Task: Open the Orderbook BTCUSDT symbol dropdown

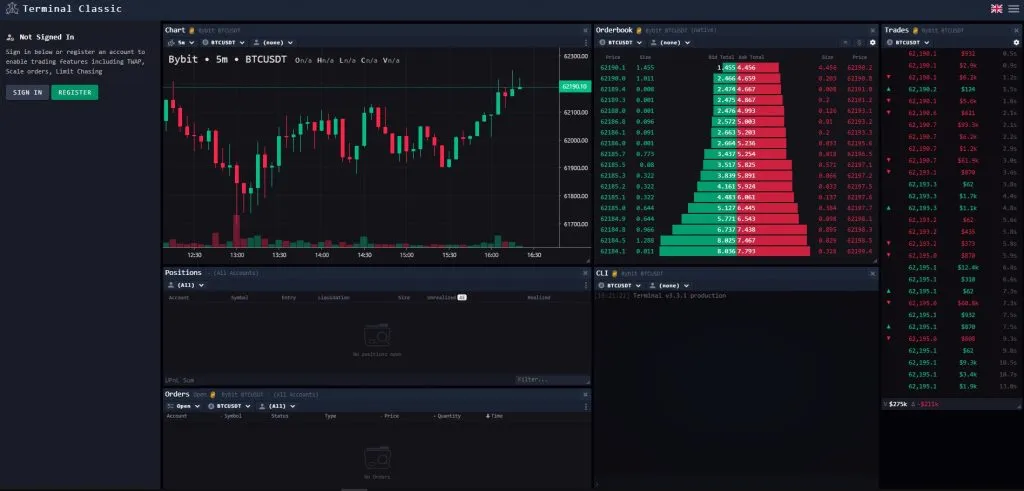Action: point(620,42)
